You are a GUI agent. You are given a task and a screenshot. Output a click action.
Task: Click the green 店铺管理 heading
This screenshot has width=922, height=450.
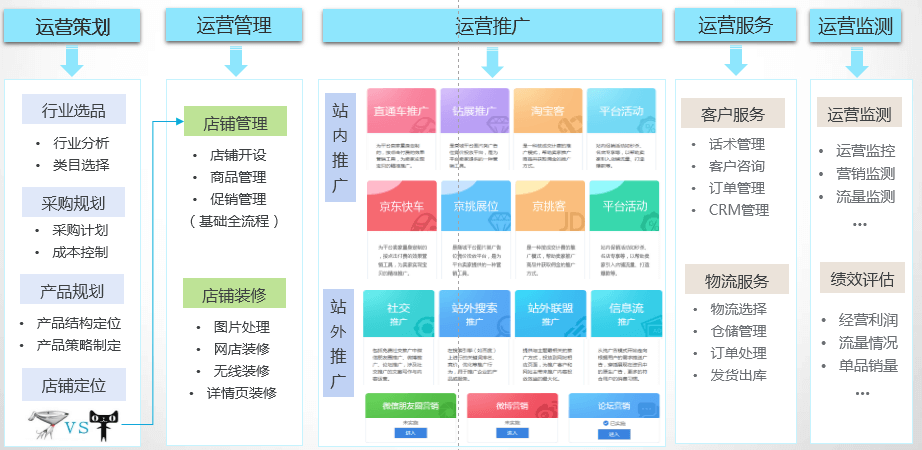coord(235,122)
